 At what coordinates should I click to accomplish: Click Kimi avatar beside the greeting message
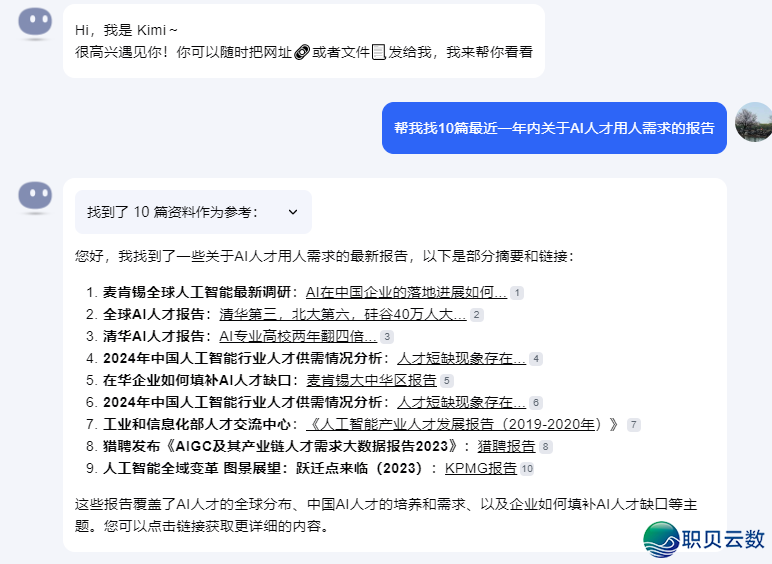35,23
